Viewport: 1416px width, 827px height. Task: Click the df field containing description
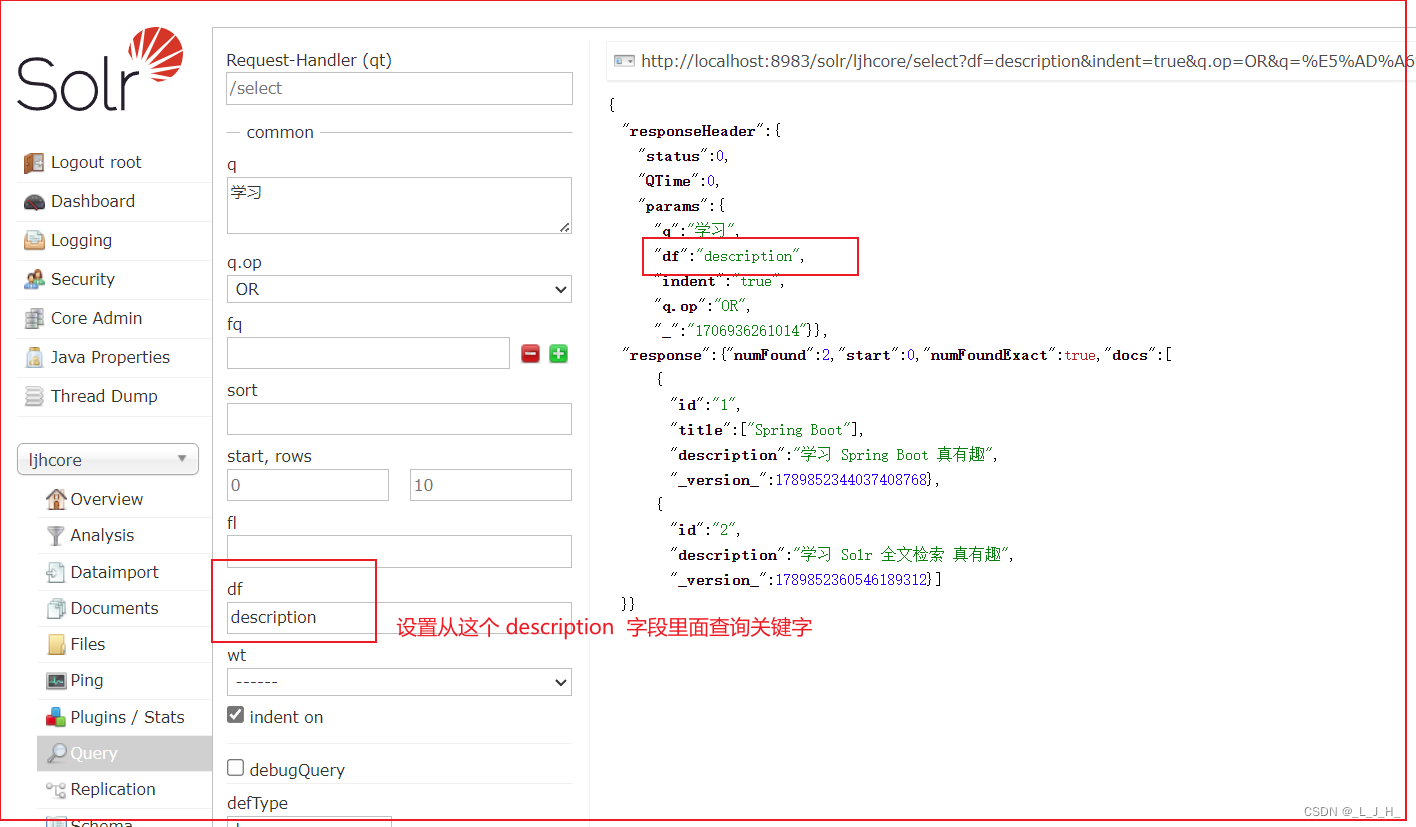[x=399, y=617]
